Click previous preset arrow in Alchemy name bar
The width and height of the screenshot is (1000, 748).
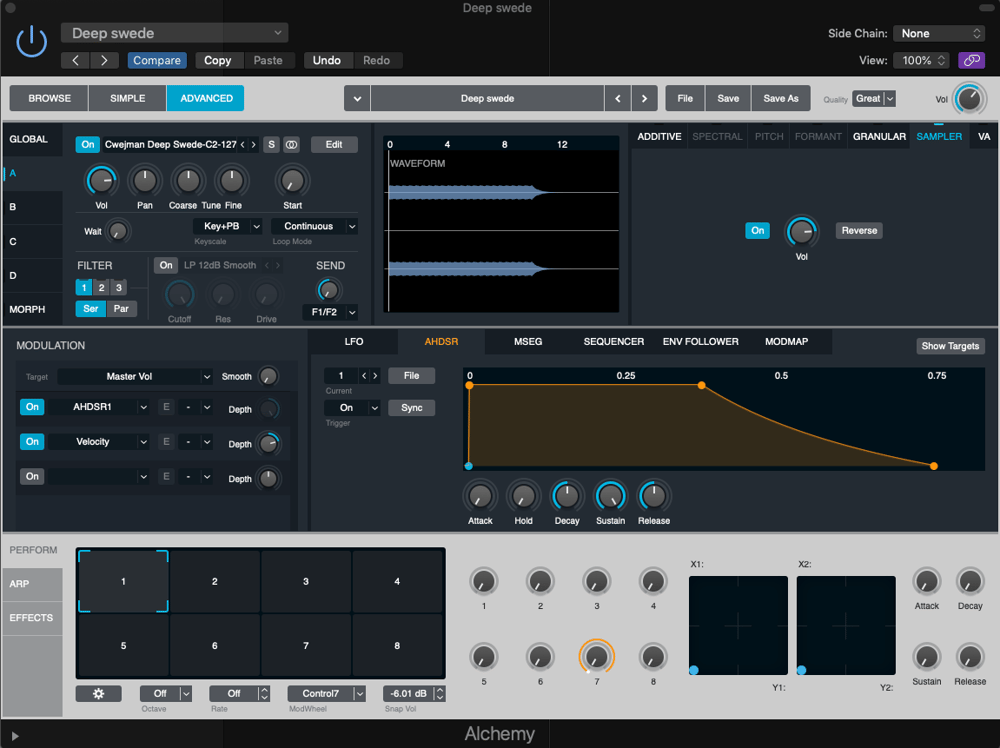617,99
